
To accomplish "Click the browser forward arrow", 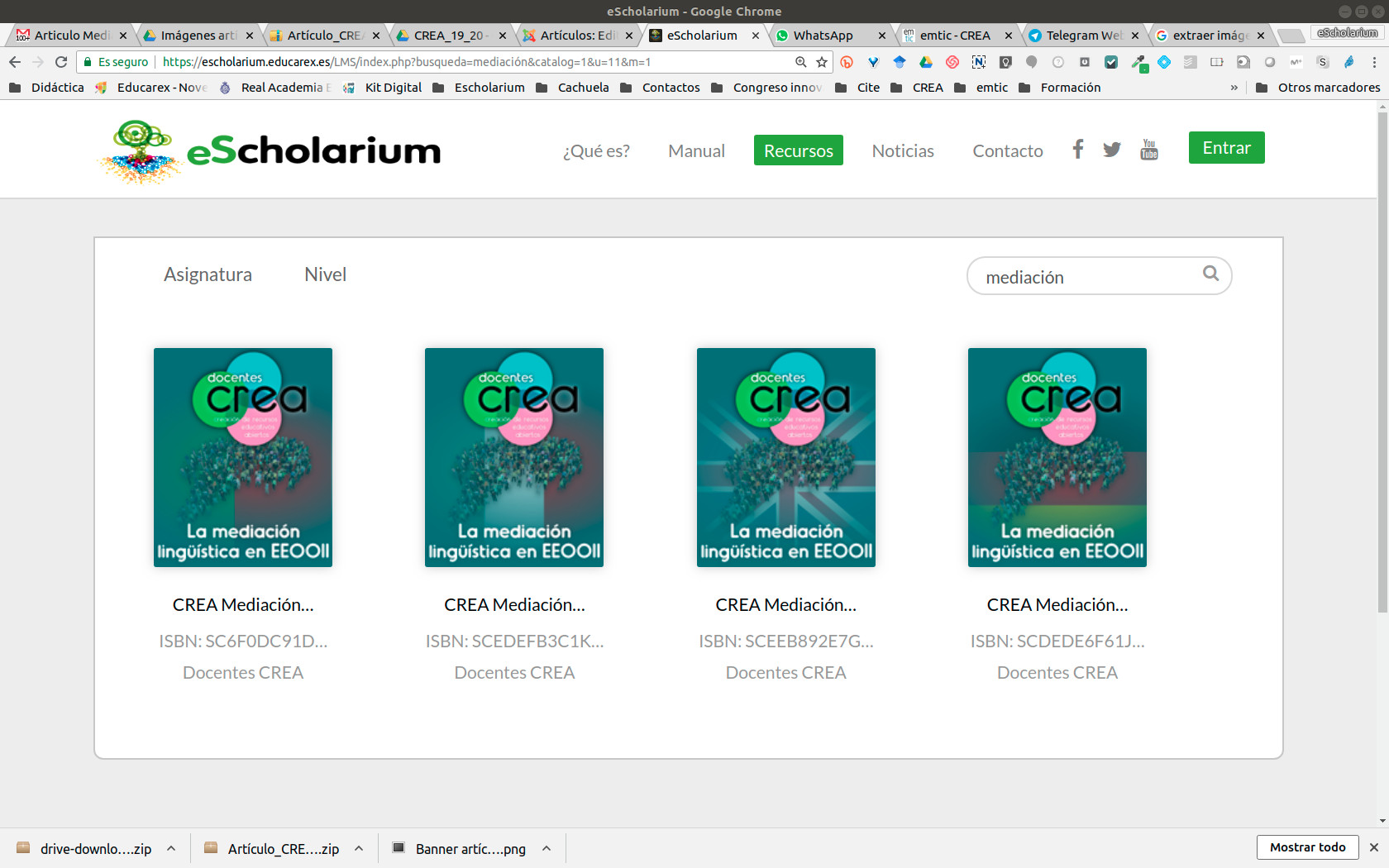I will (38, 62).
